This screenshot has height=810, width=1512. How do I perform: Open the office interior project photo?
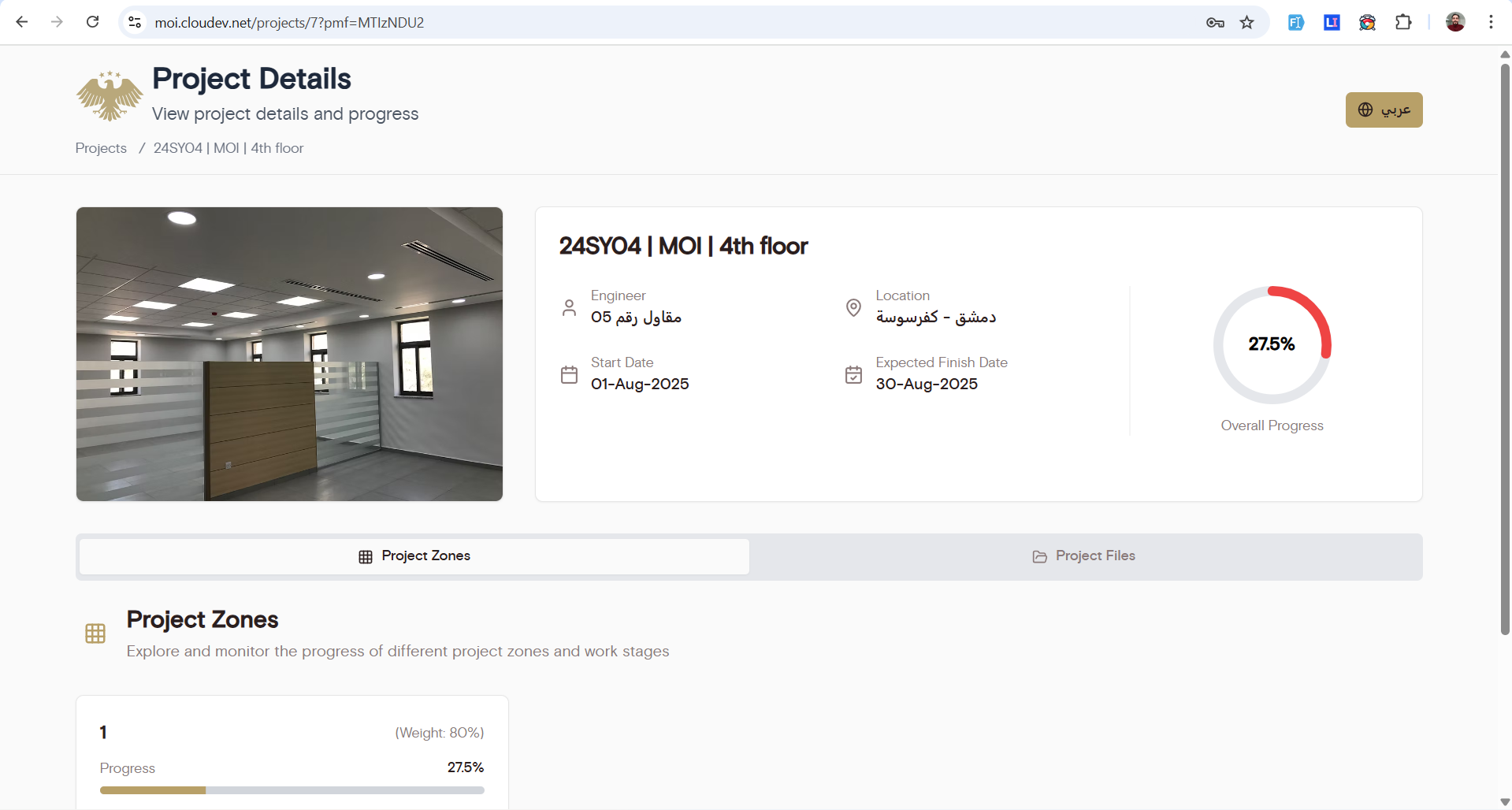tap(289, 354)
